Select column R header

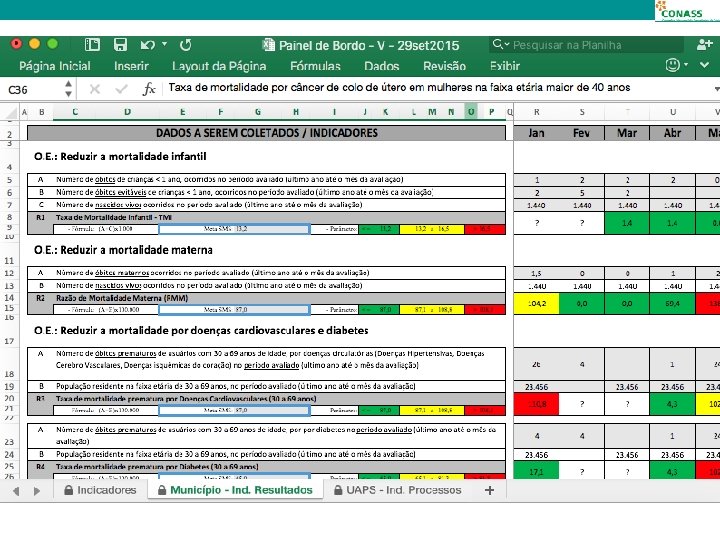536,112
